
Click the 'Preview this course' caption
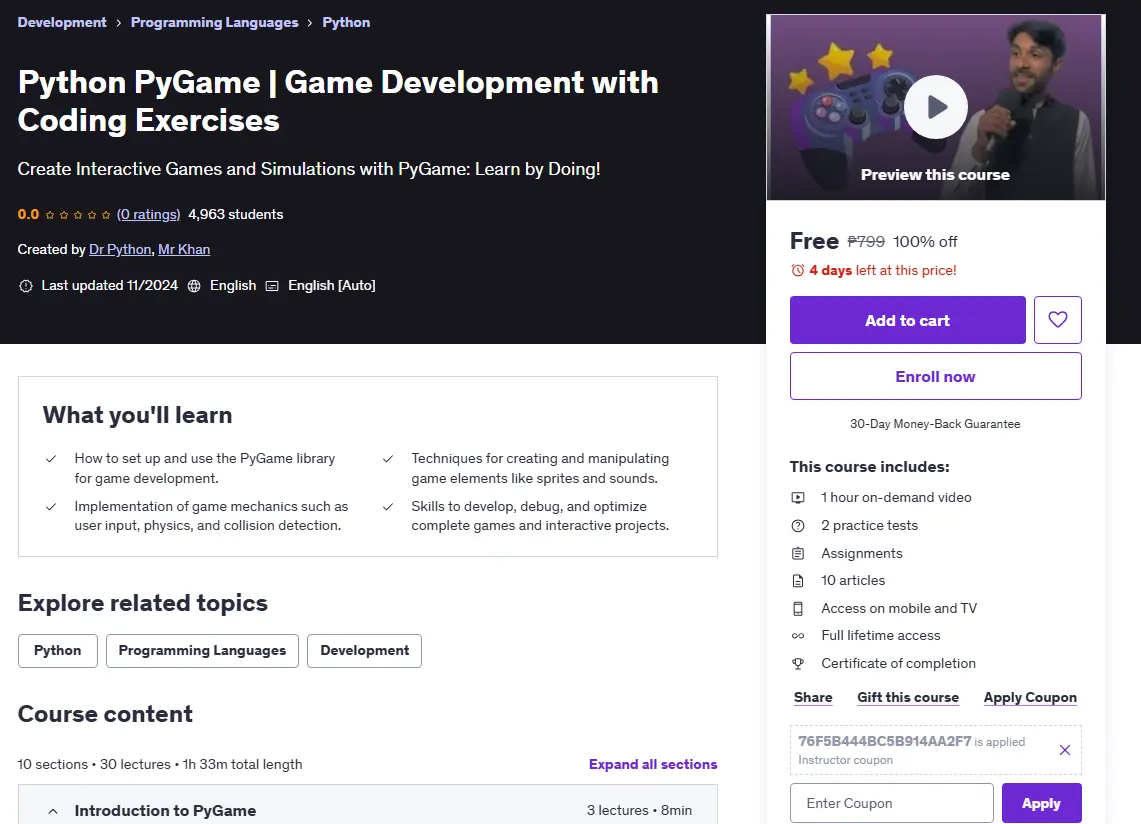point(935,175)
